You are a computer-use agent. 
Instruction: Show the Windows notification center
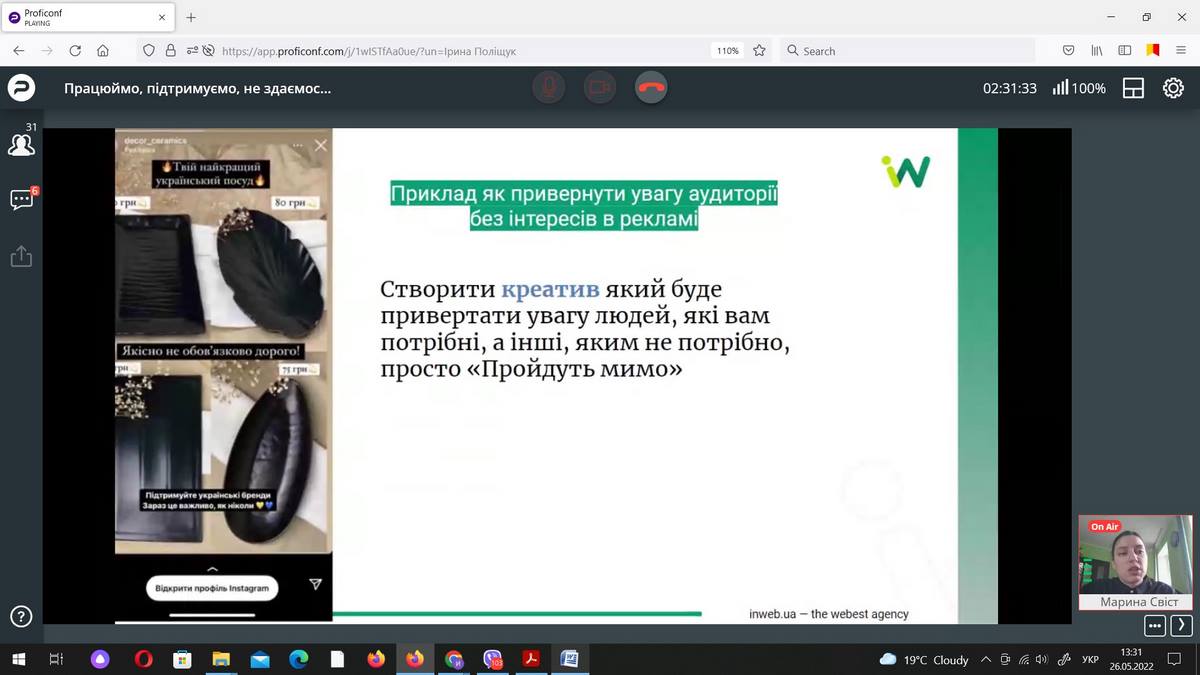[x=1174, y=659]
